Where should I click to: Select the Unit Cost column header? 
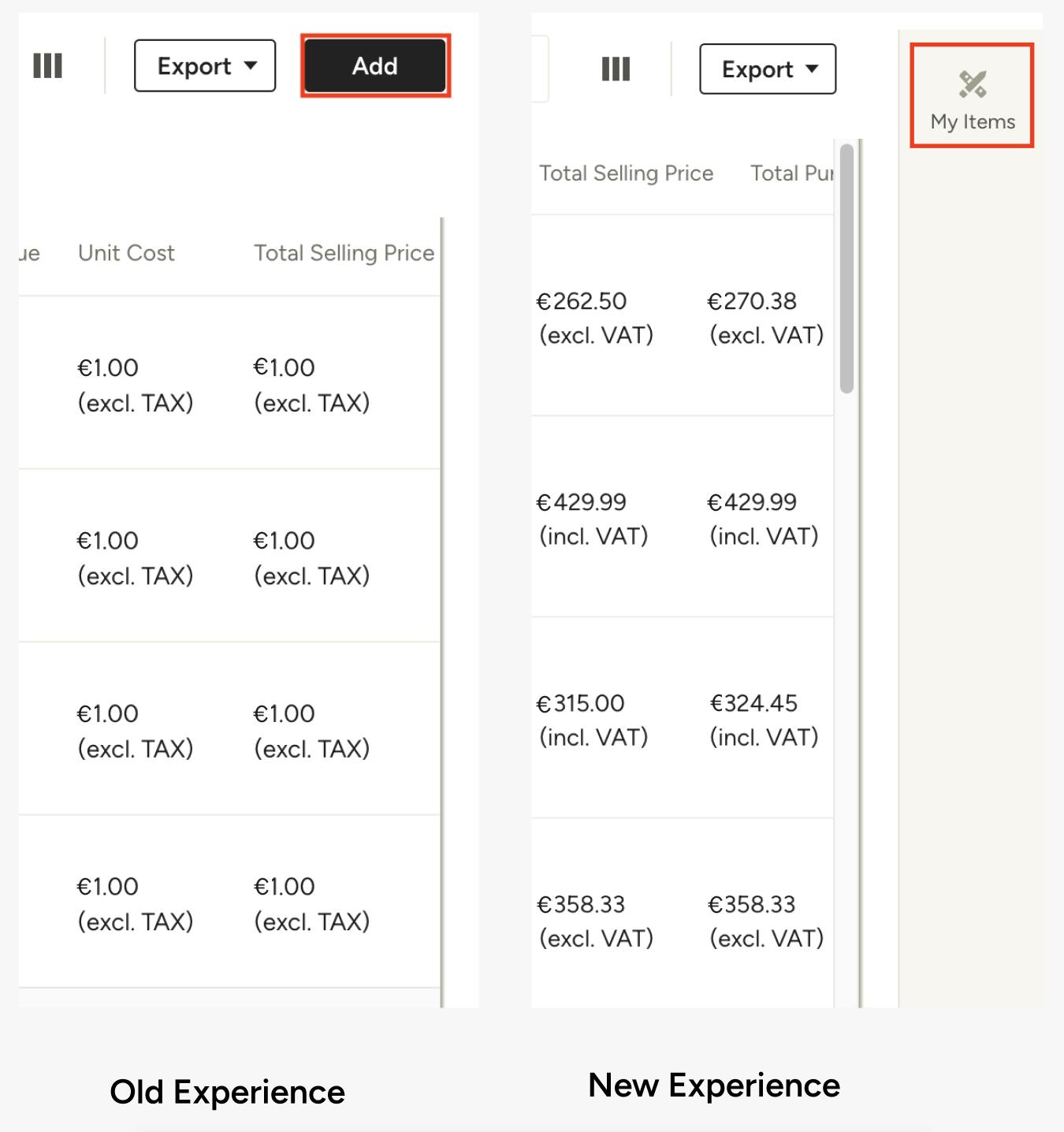(x=126, y=253)
